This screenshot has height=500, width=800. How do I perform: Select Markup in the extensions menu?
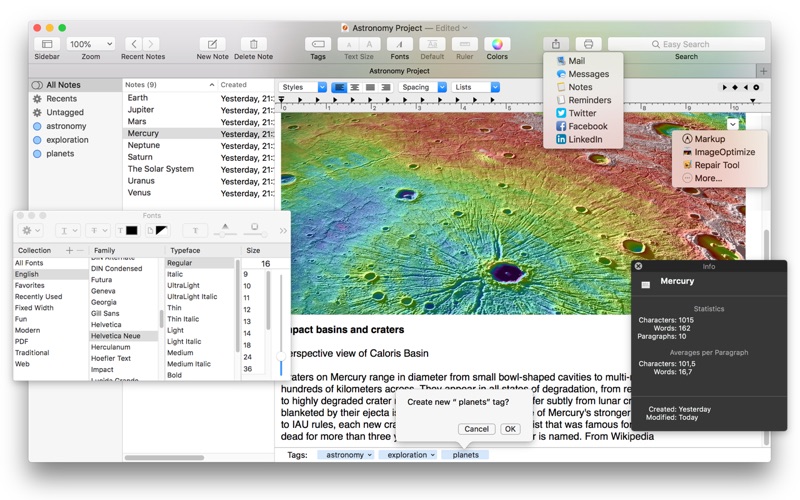[709, 139]
